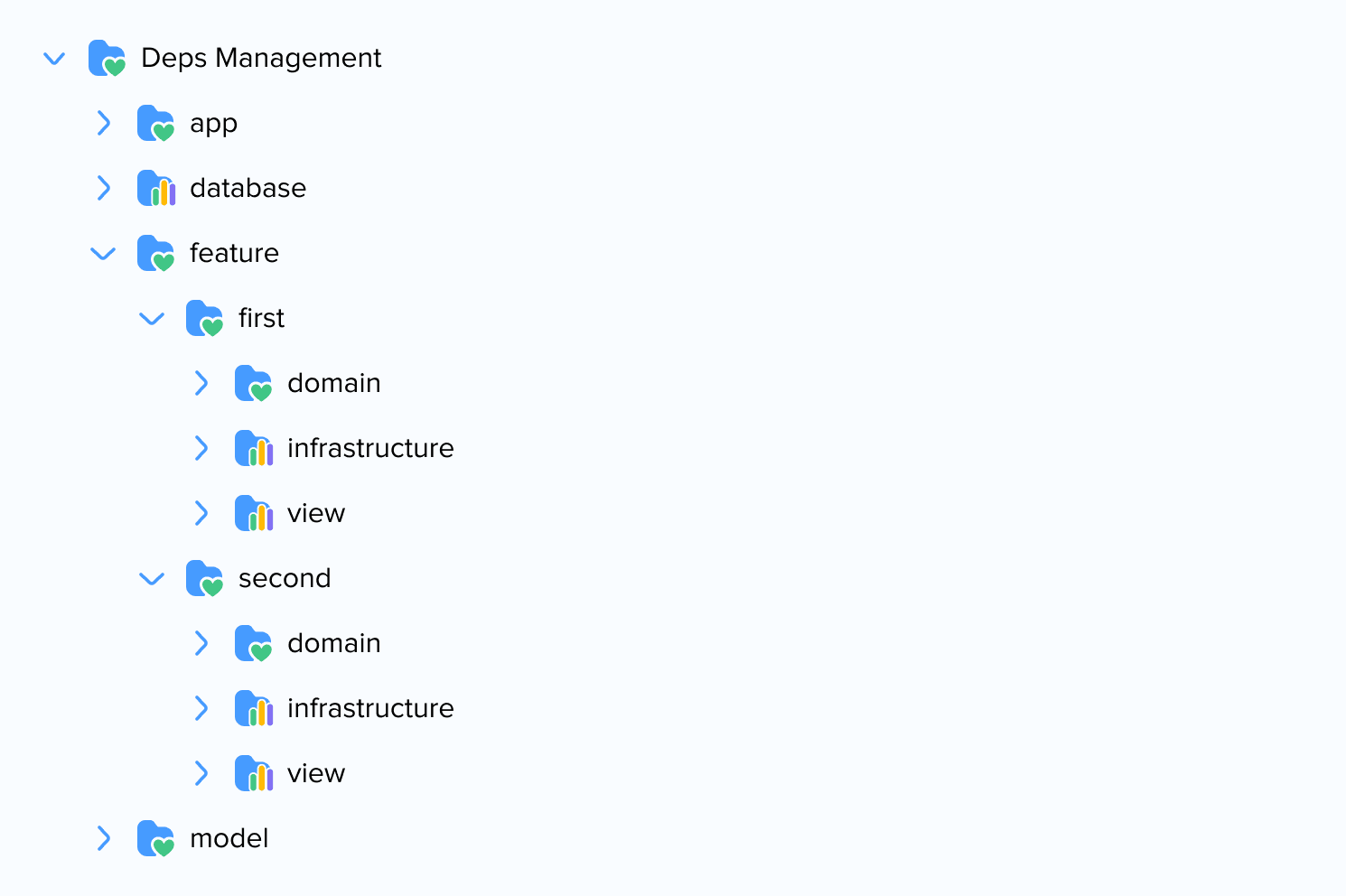Click the feature folder icon

[155, 254]
